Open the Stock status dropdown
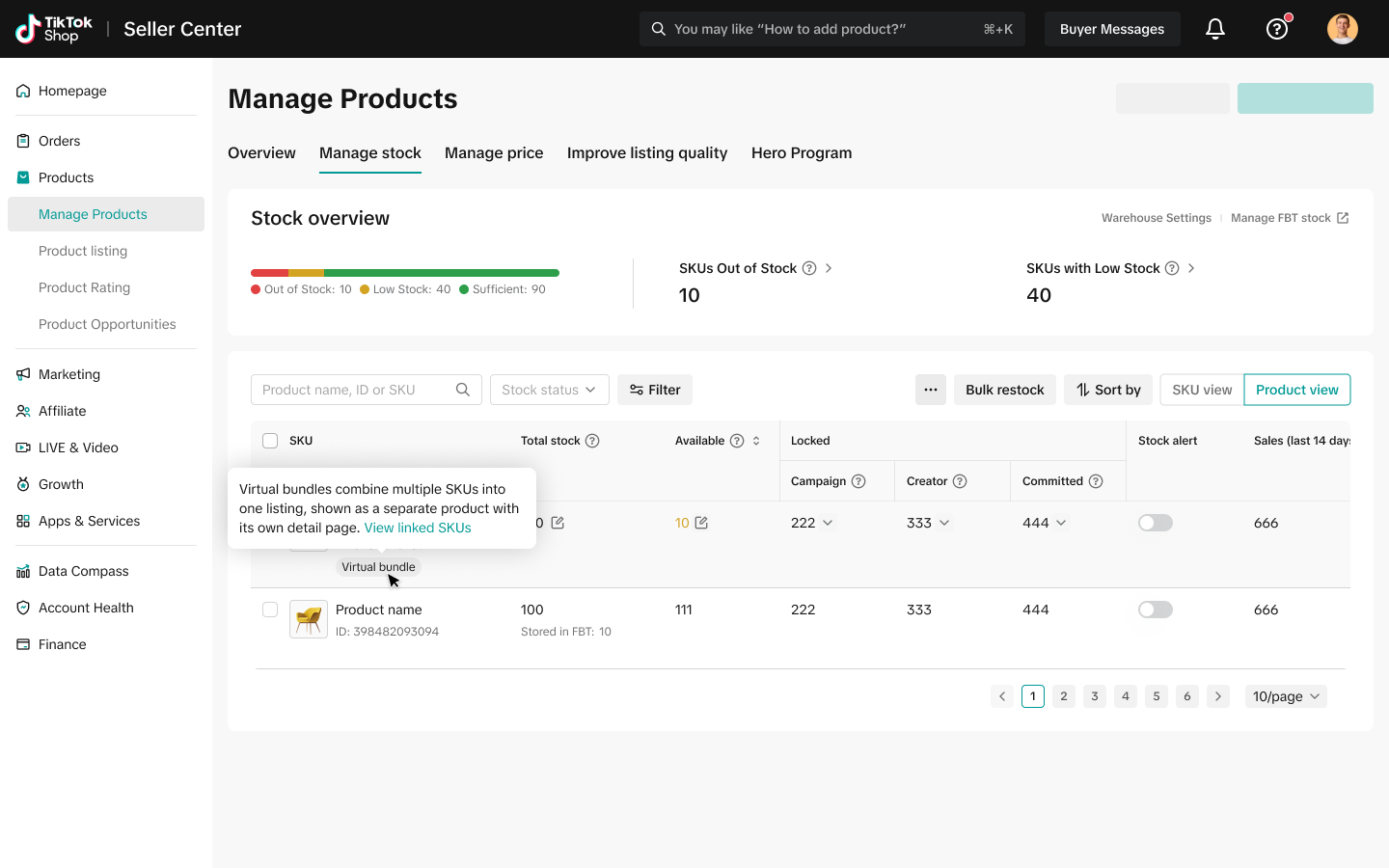 coord(549,390)
